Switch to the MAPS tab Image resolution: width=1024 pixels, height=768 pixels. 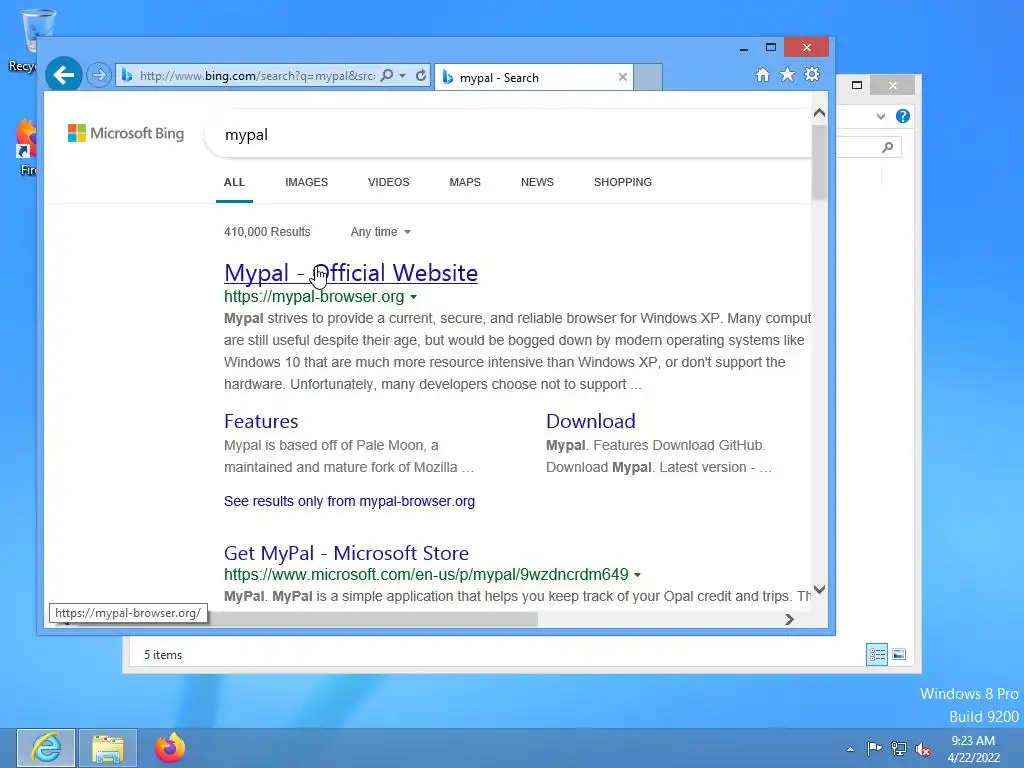click(x=465, y=182)
